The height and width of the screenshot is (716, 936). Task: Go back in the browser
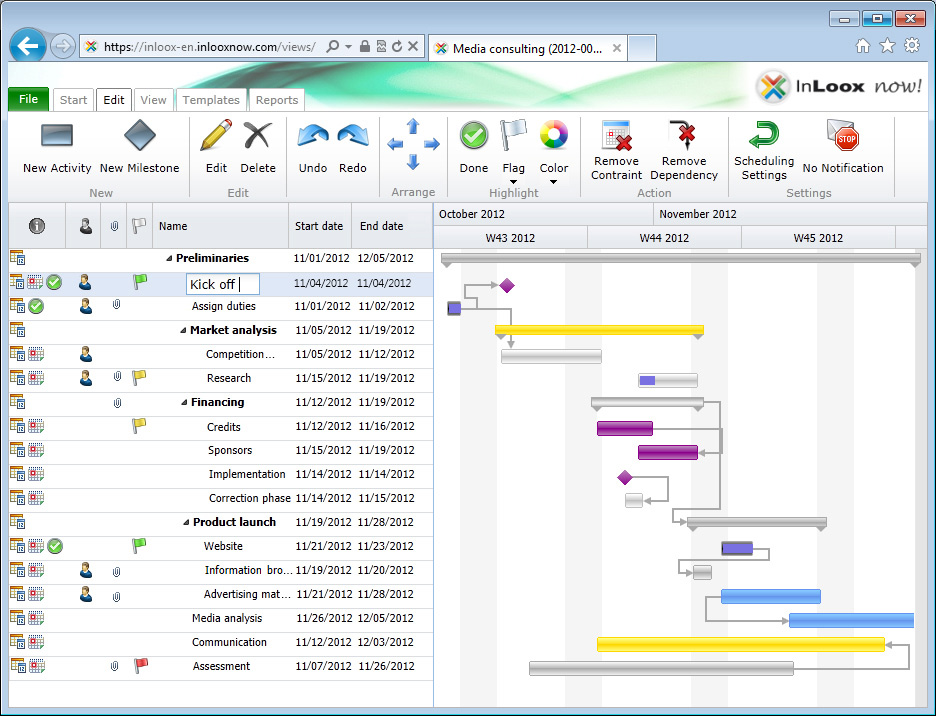tap(27, 45)
